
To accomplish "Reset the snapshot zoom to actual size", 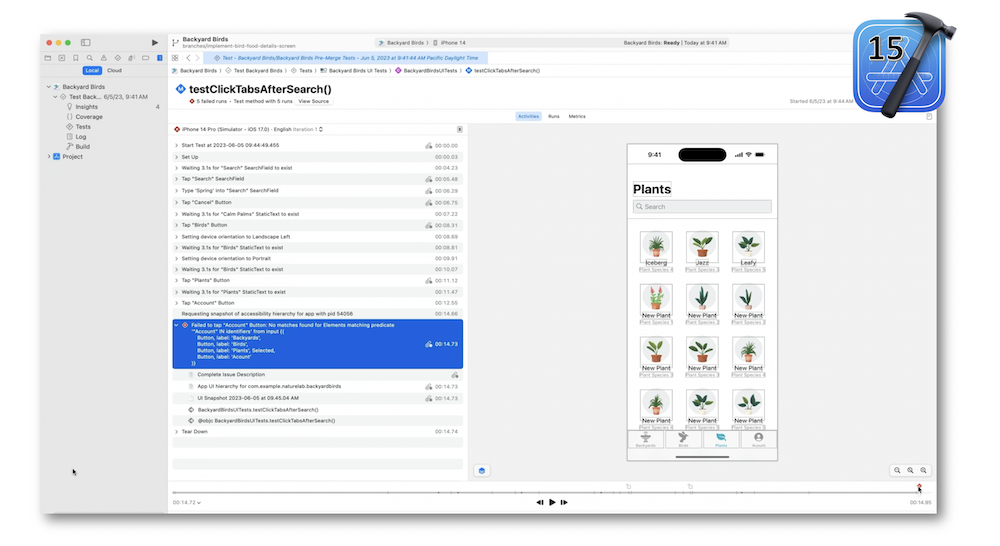I will coord(910,470).
